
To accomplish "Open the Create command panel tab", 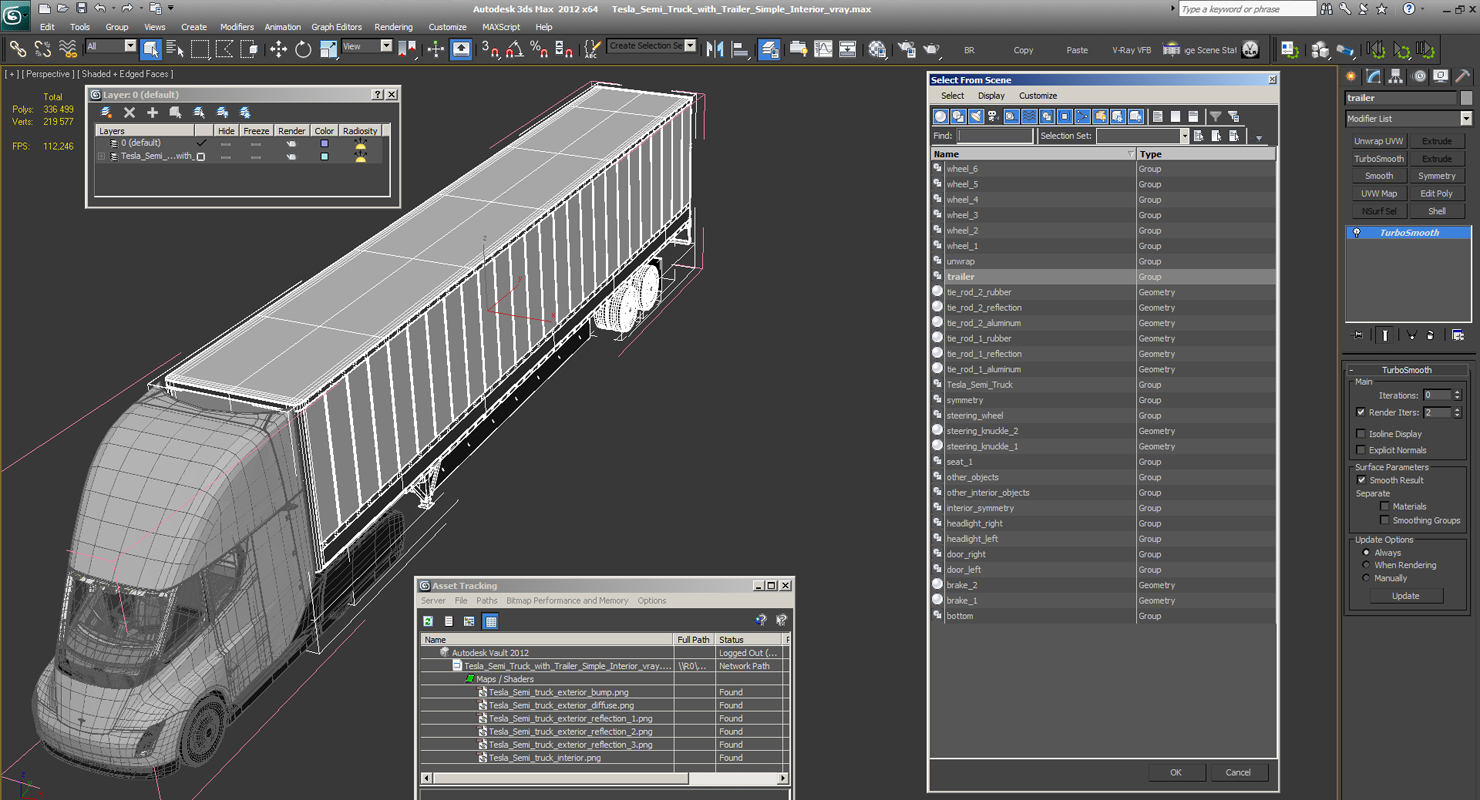I will point(1351,76).
